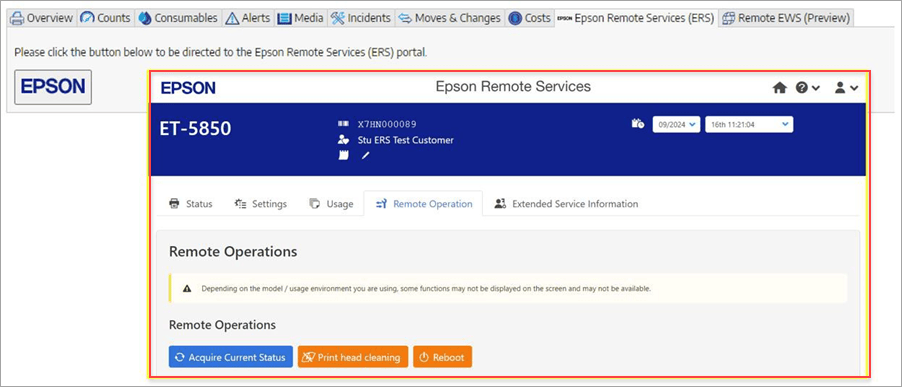Image resolution: width=902 pixels, height=387 pixels.
Task: Open the Alerts tab
Action: tap(248, 18)
